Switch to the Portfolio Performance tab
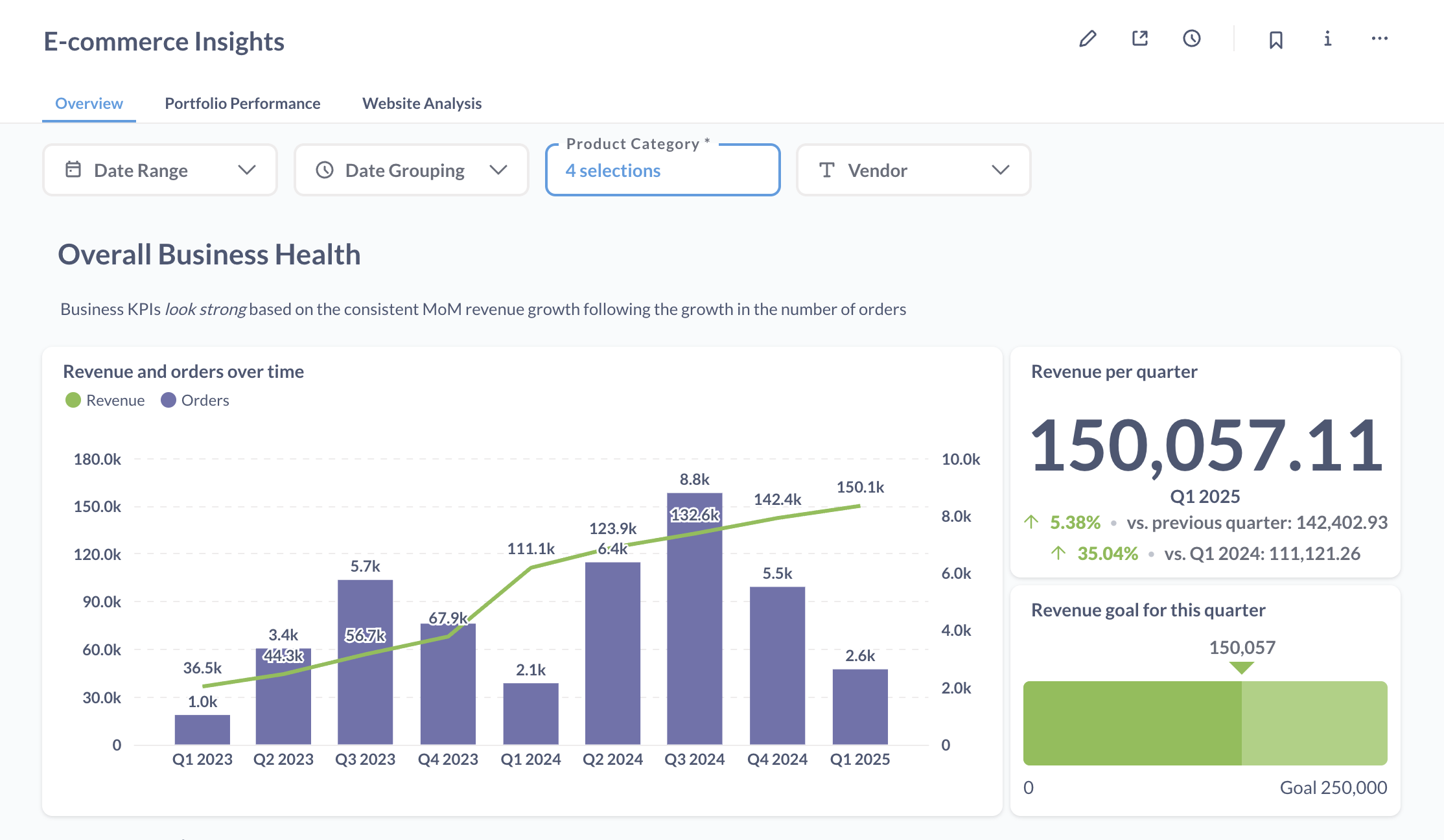The width and height of the screenshot is (1444, 840). (x=242, y=103)
